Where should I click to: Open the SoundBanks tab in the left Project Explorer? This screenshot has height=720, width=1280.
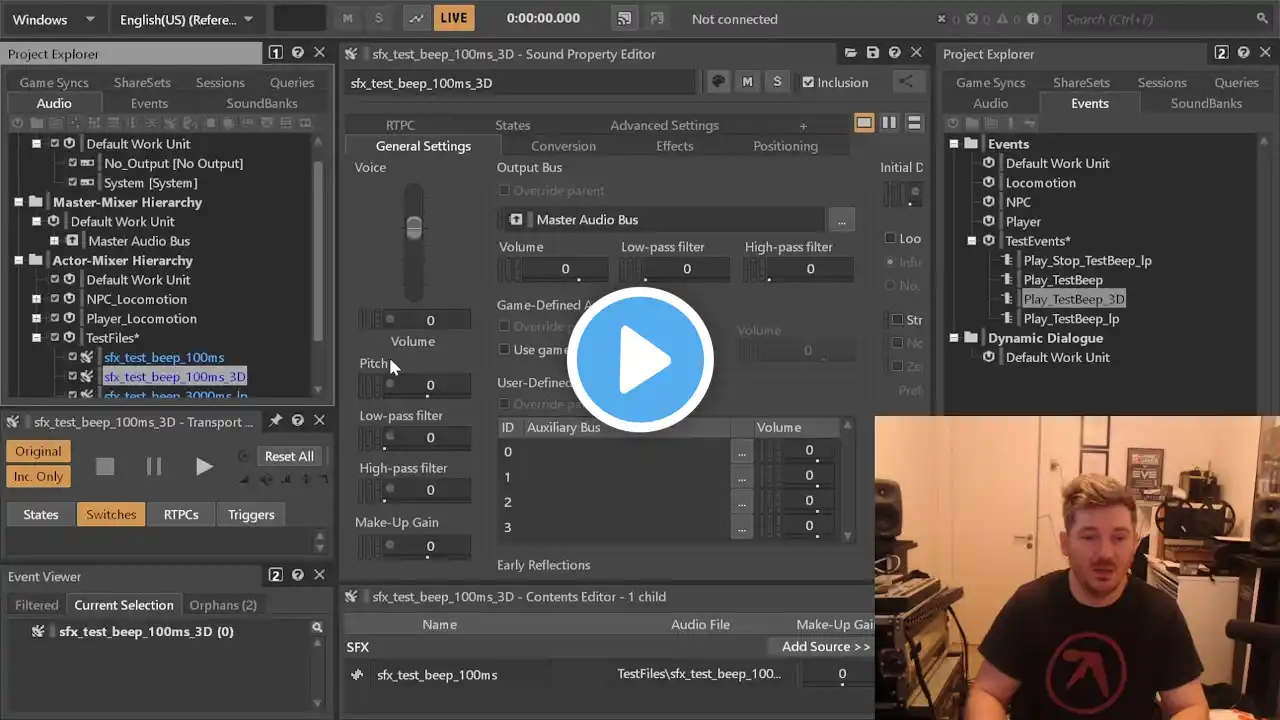click(x=262, y=103)
